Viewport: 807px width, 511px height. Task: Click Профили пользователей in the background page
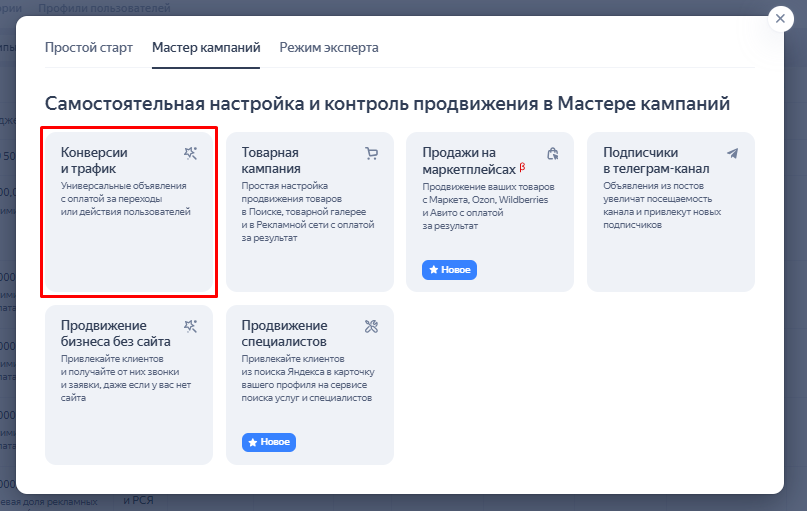pos(104,8)
